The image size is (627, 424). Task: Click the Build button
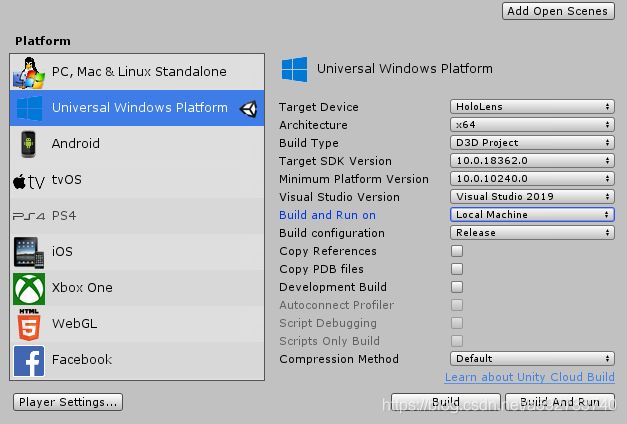point(446,402)
